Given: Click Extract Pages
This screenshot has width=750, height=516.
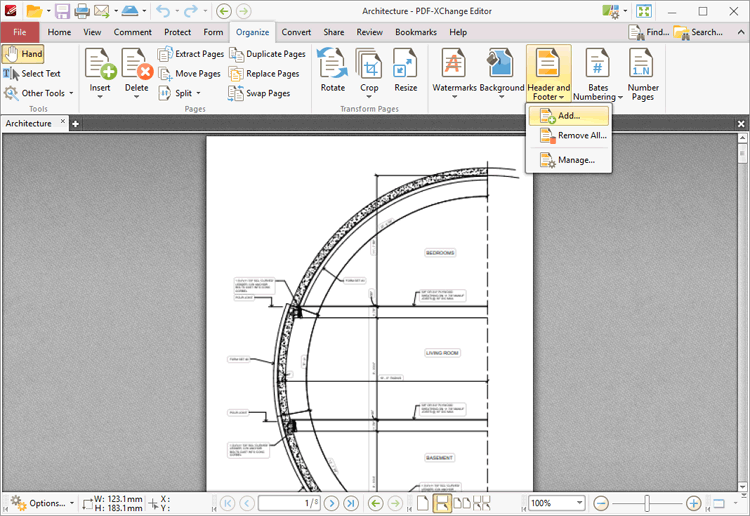Looking at the screenshot, I should [191, 54].
